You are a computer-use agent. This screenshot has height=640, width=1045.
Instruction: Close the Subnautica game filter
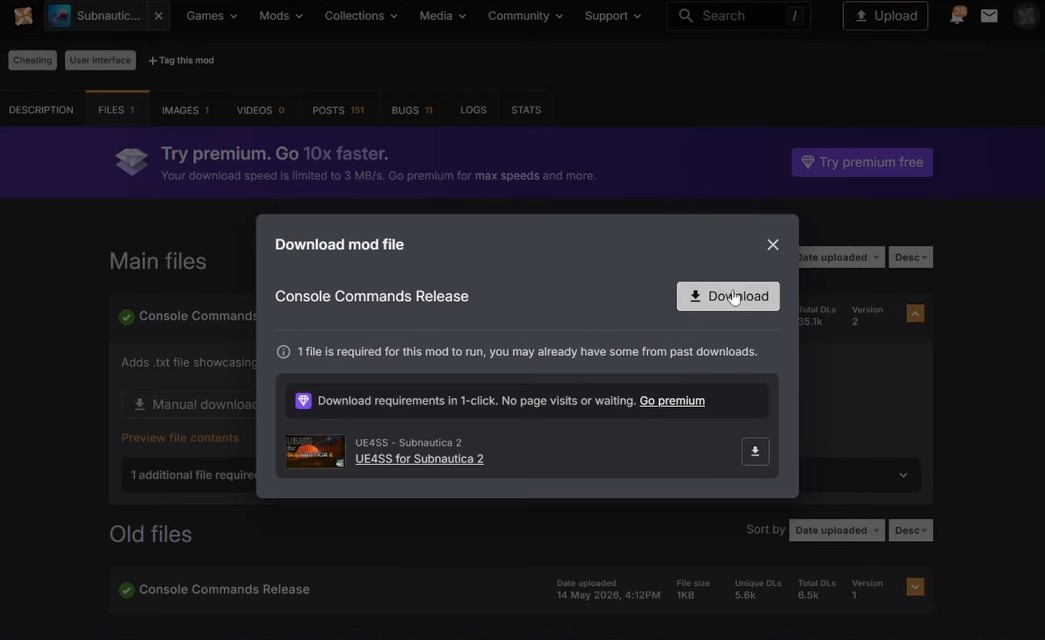159,15
